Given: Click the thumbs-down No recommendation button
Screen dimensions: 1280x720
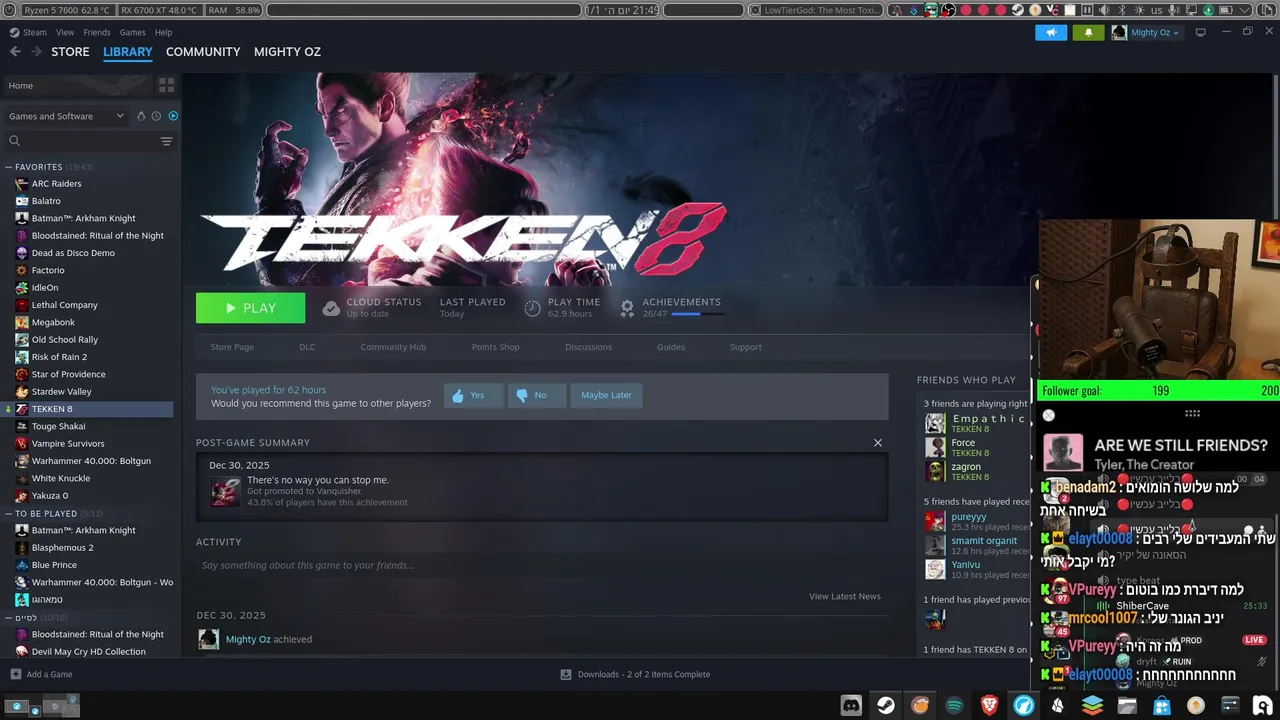Looking at the screenshot, I should (537, 395).
